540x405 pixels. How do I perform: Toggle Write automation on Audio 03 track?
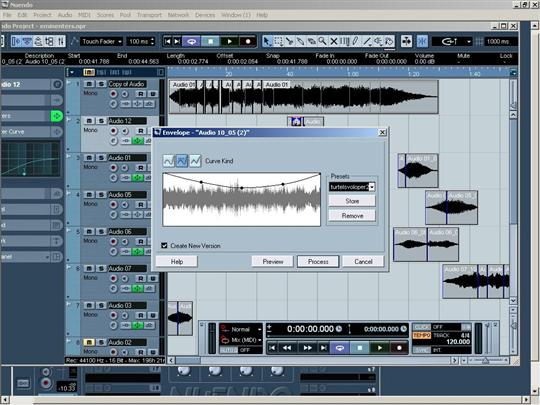[x=153, y=315]
